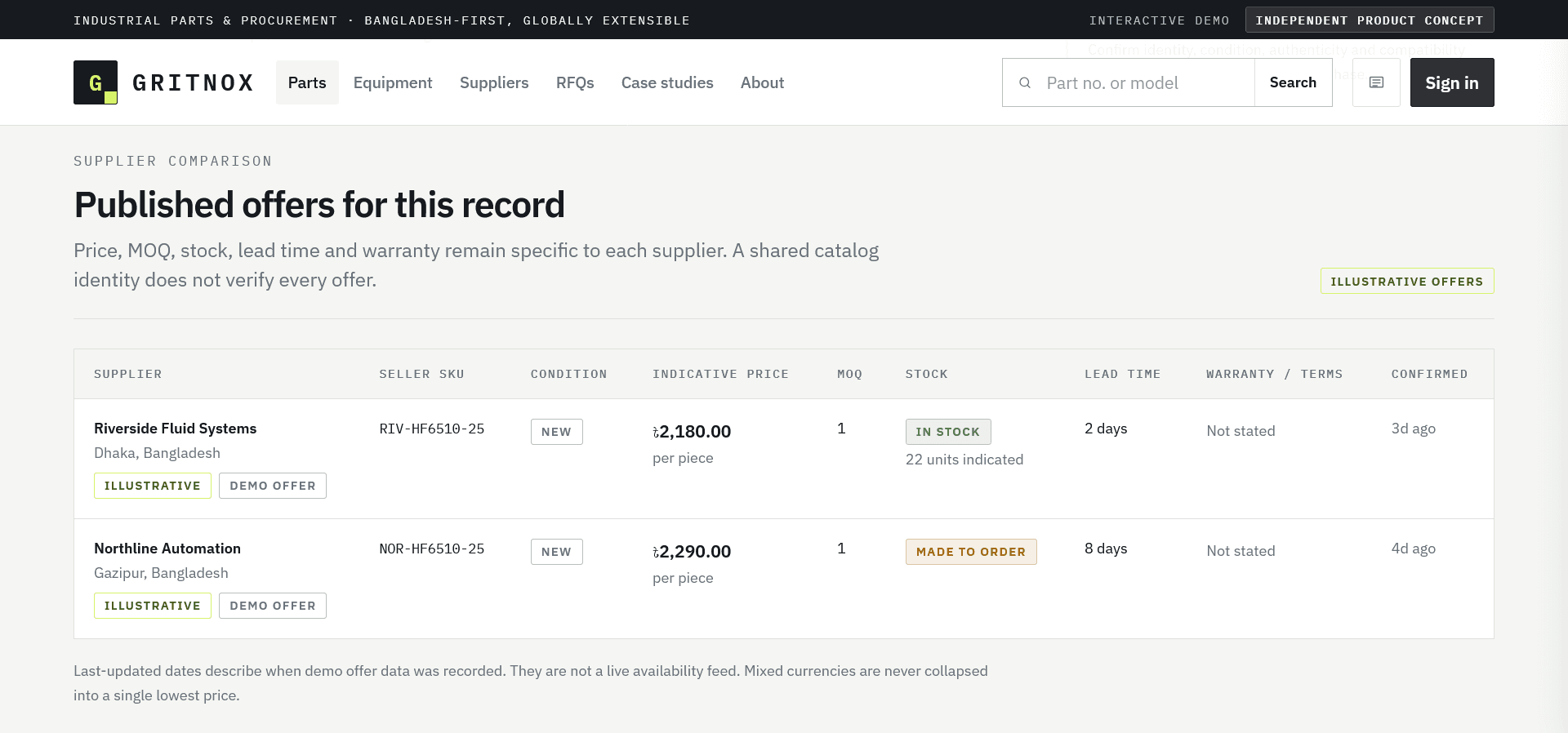Click the Stock column header
Viewport: 1568px width, 733px height.
point(927,374)
